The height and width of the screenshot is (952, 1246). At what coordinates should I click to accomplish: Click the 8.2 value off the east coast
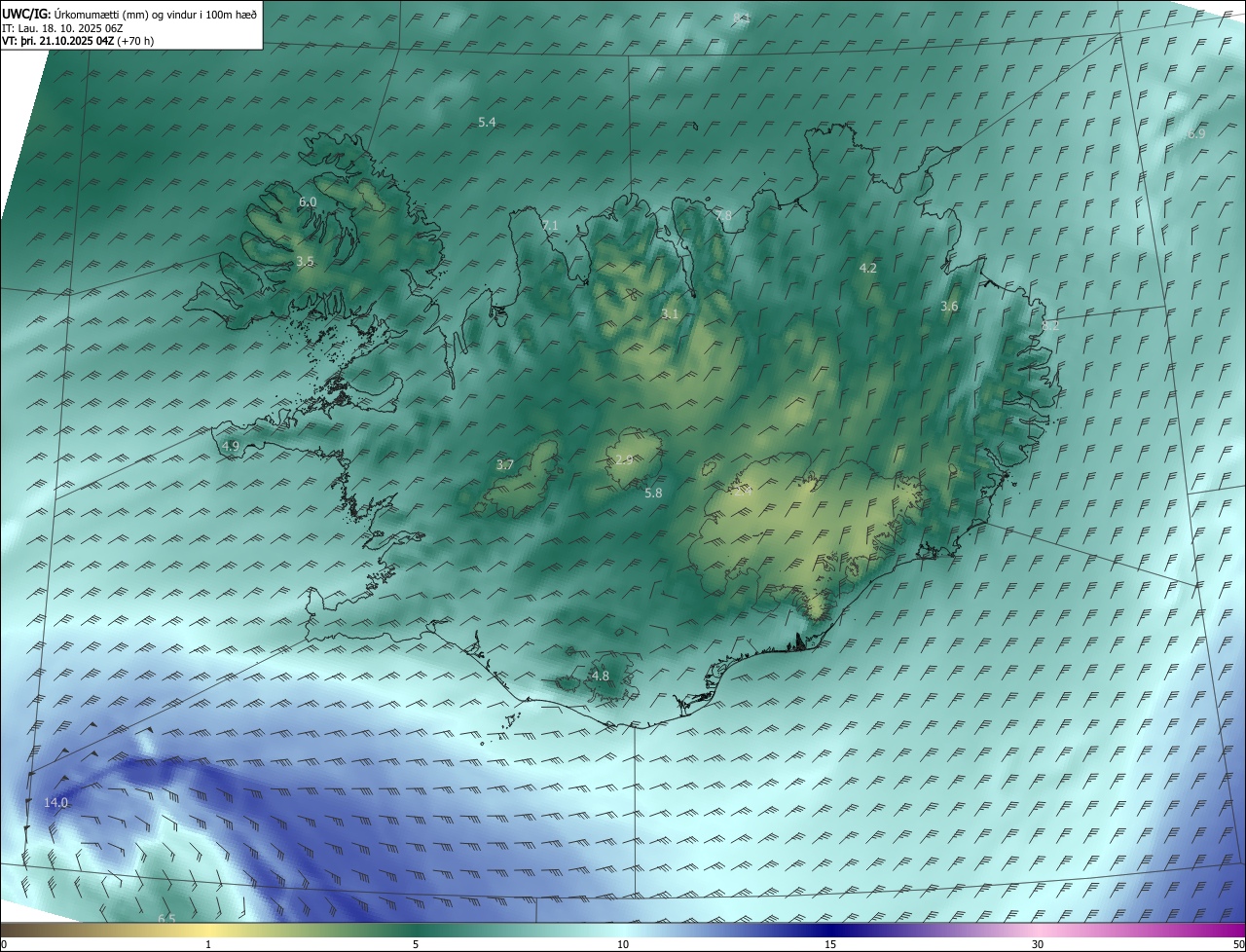click(1050, 325)
